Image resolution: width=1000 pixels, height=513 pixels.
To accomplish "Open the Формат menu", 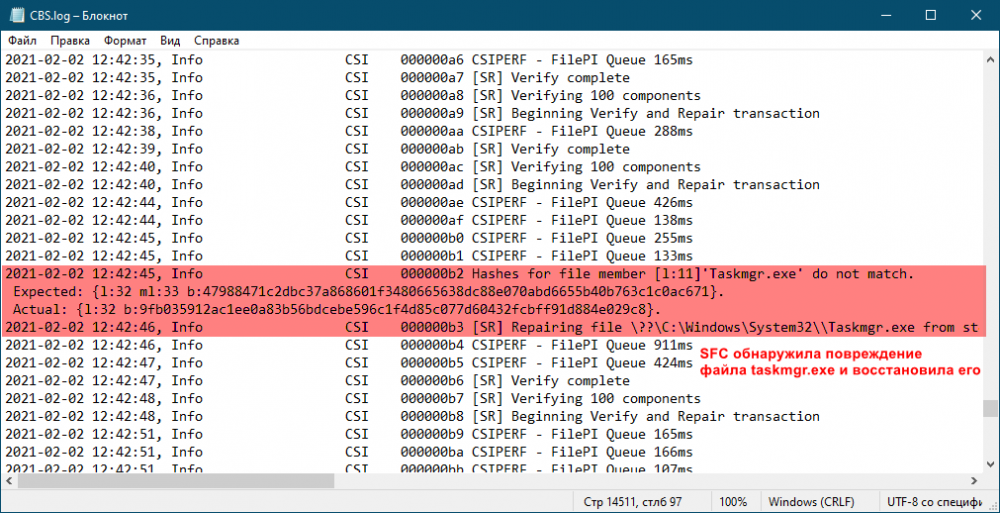I will 126,41.
